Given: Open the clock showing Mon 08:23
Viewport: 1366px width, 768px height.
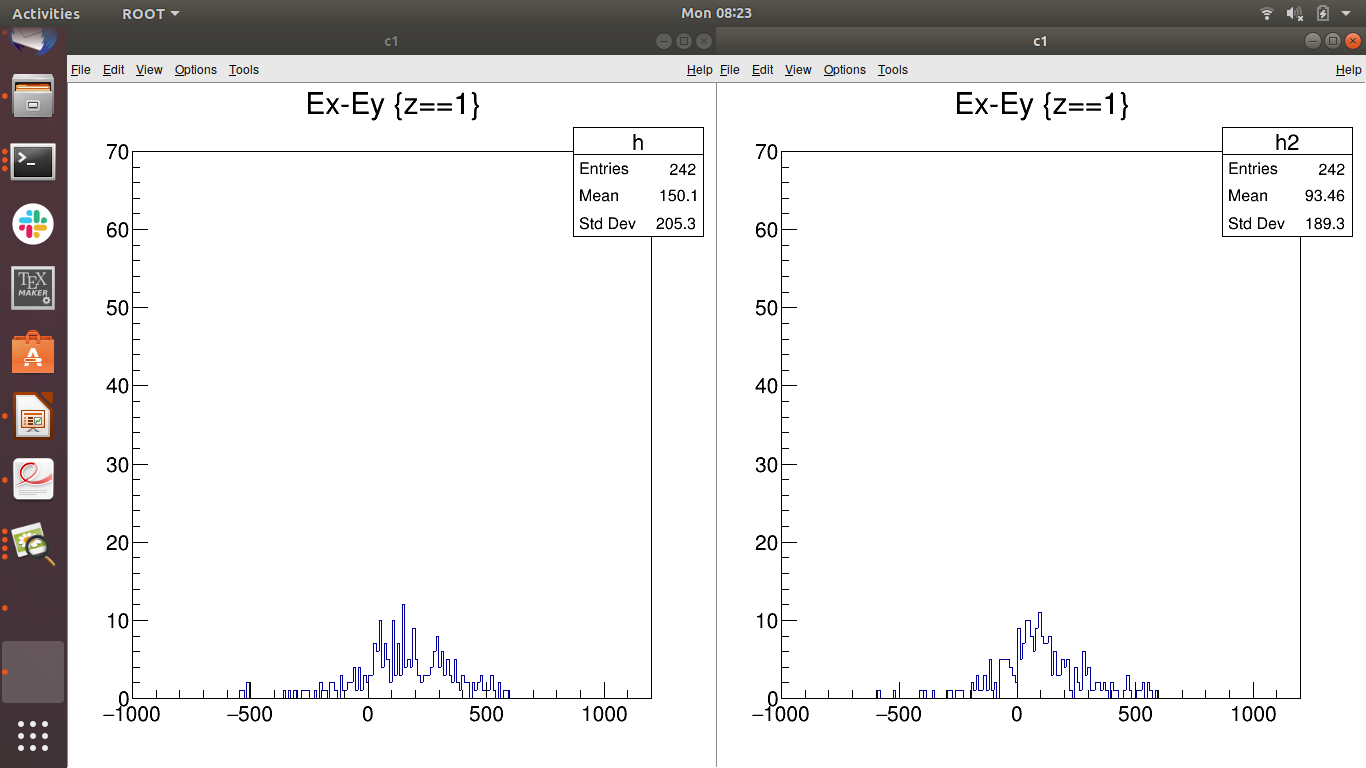Looking at the screenshot, I should [x=716, y=13].
